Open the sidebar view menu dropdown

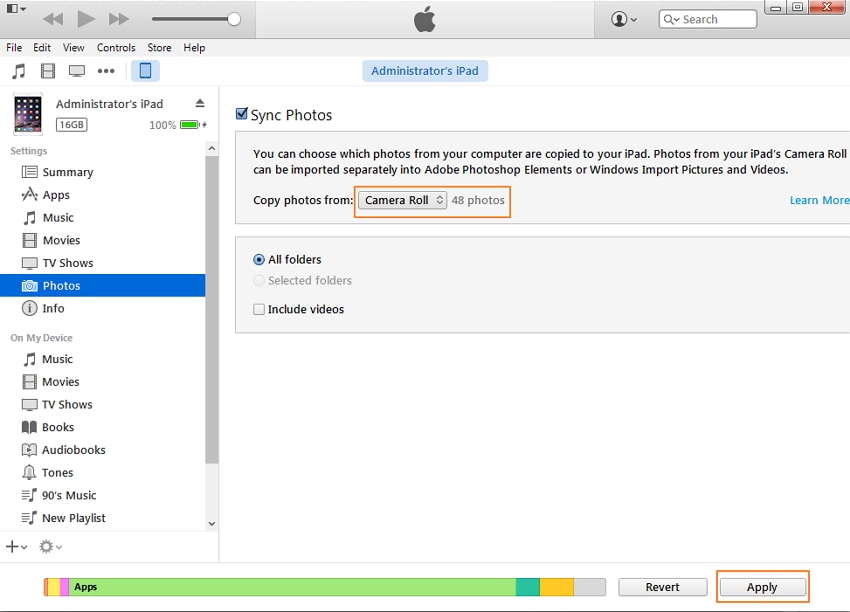coord(16,9)
